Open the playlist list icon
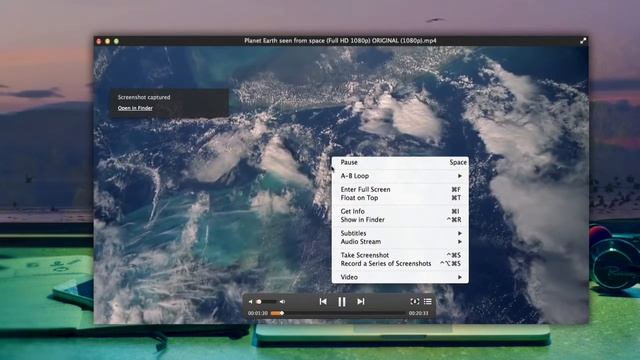Viewport: 640px width, 360px height. click(x=428, y=302)
